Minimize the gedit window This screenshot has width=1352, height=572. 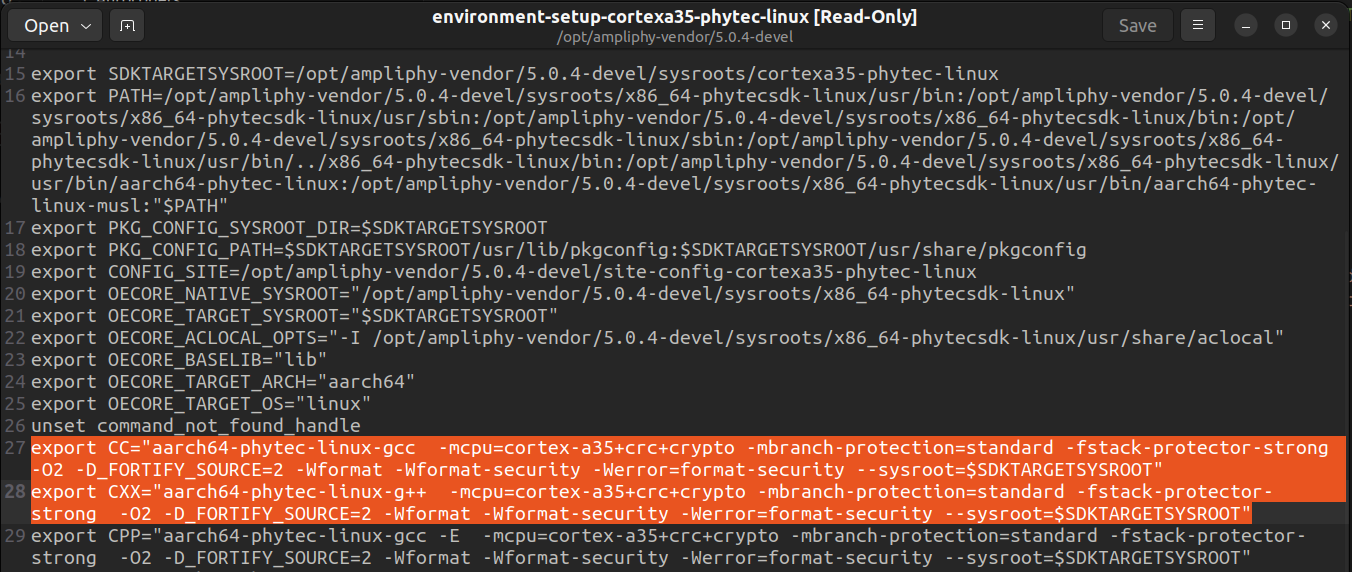tap(1248, 25)
